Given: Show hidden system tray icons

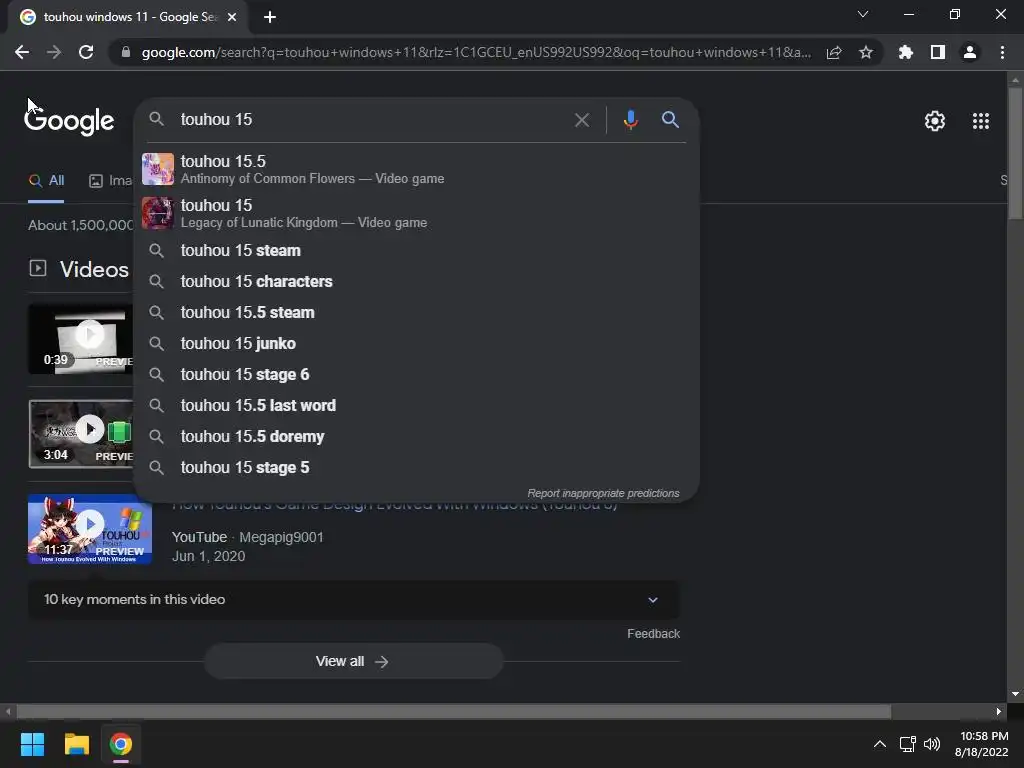Looking at the screenshot, I should click(880, 744).
